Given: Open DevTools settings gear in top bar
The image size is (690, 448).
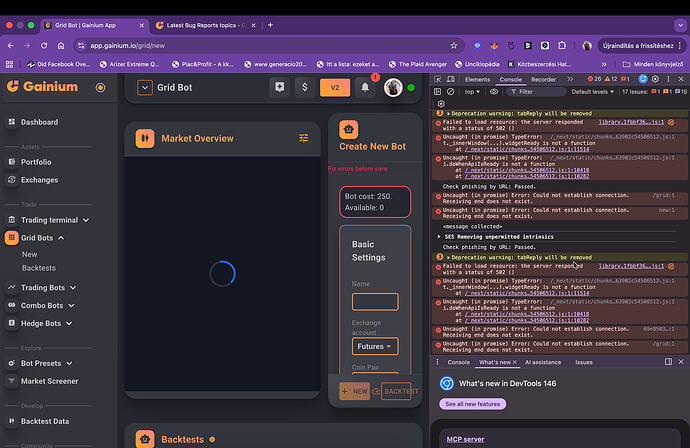Looking at the screenshot, I should 655,79.
